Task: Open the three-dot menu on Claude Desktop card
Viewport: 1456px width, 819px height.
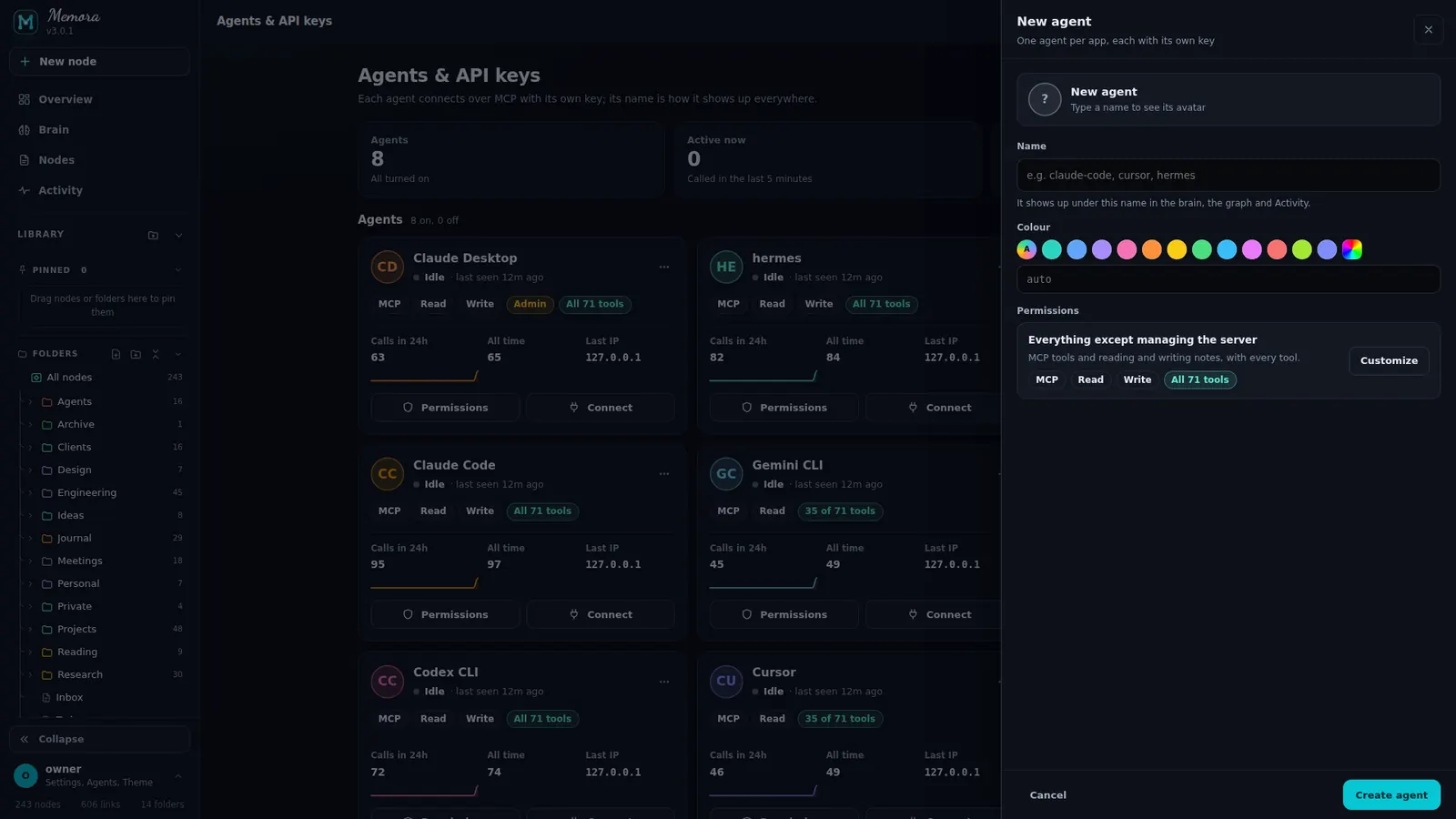Action: tap(664, 267)
